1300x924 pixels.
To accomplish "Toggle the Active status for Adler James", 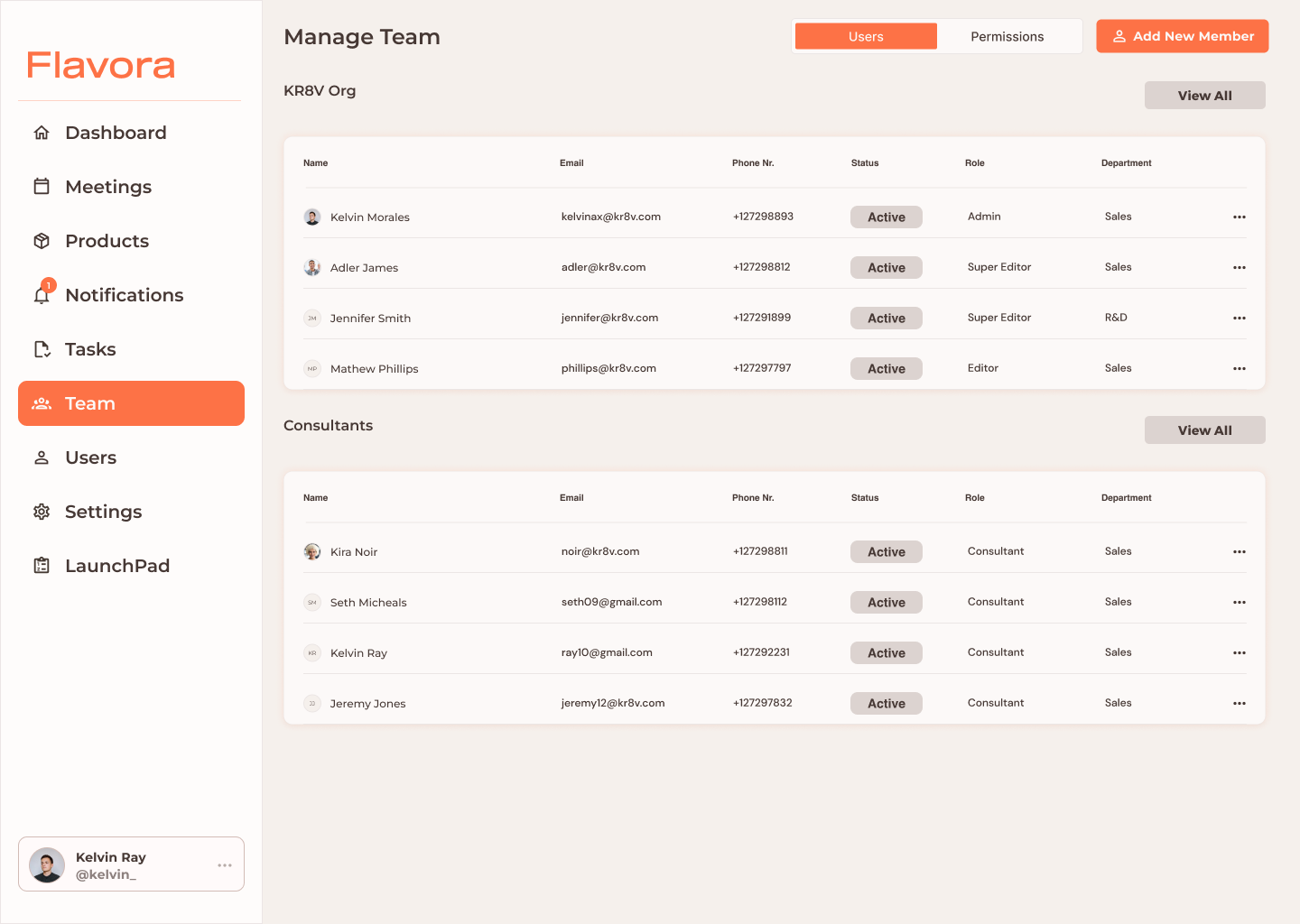I will [886, 268].
